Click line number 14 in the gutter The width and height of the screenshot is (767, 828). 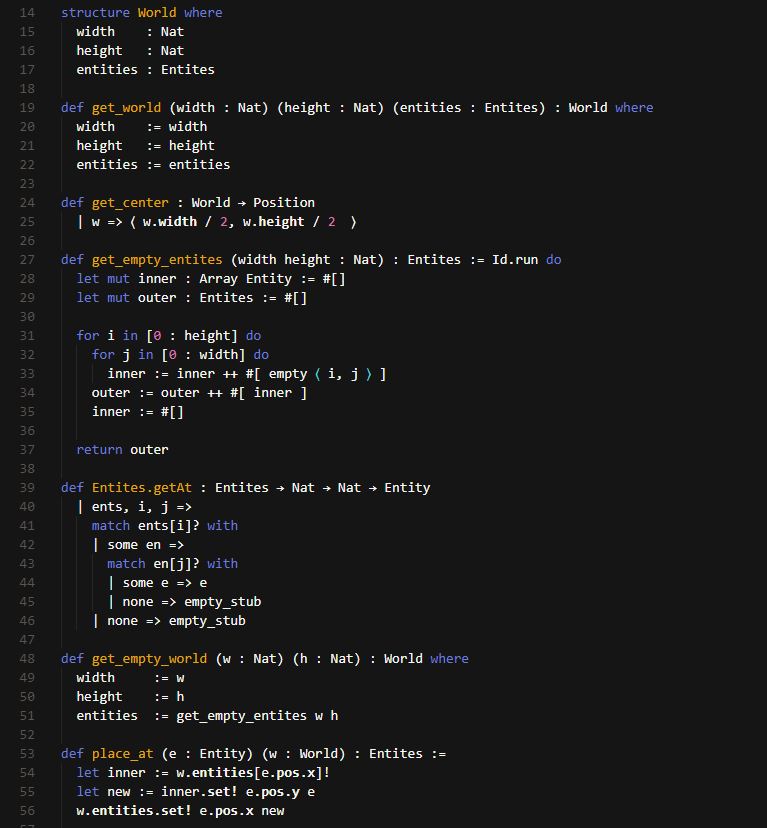27,13
